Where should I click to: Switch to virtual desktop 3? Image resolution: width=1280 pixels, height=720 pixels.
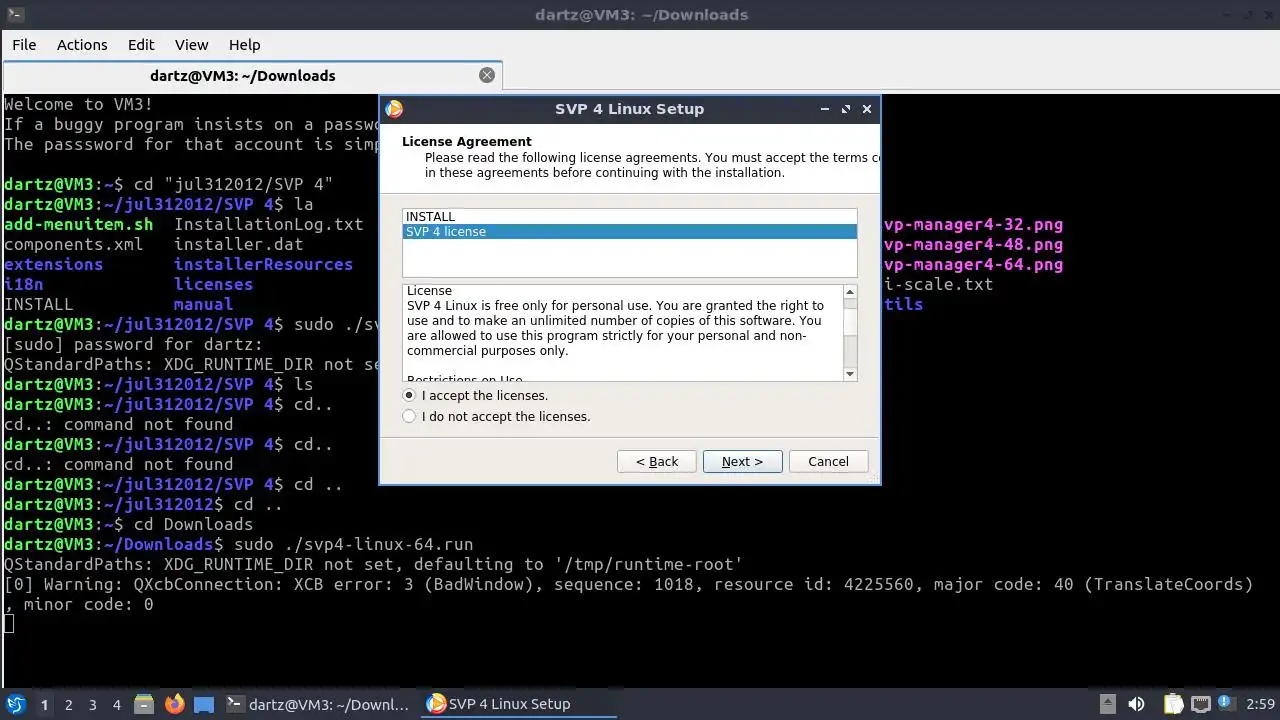[x=92, y=704]
